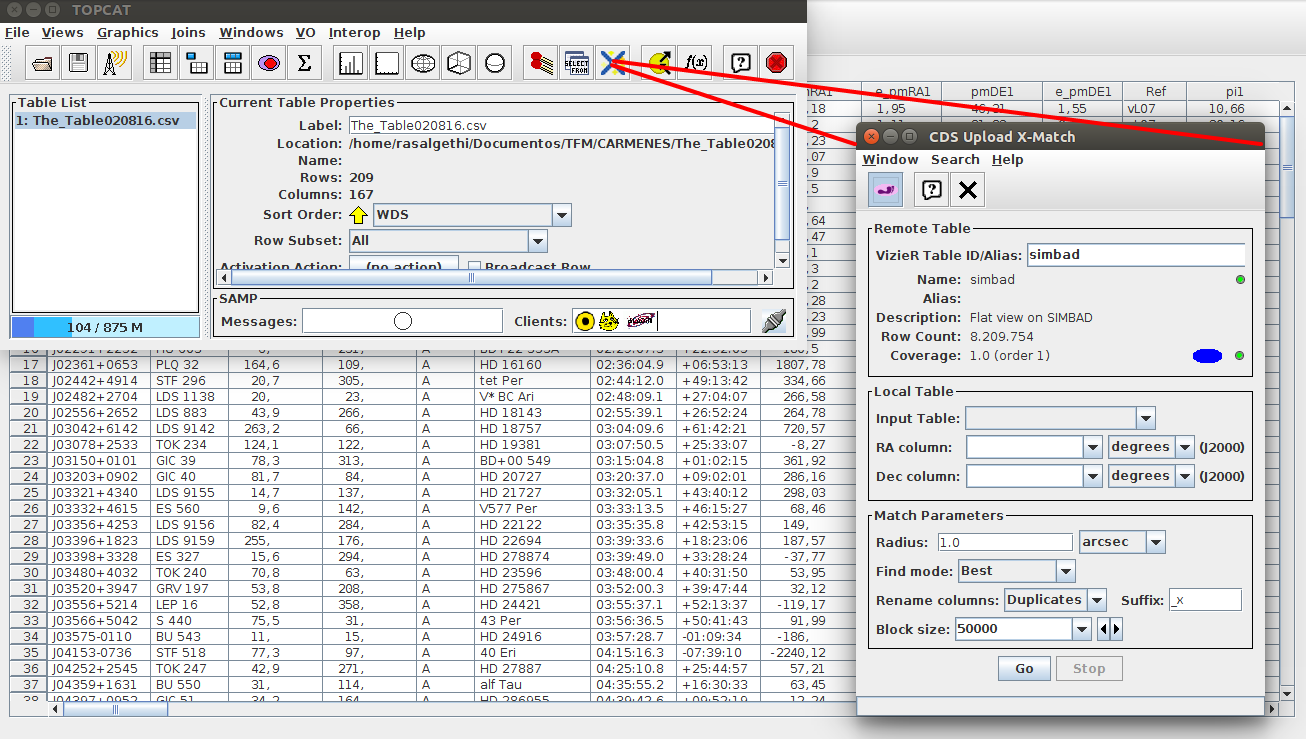Open the Row Subsets tool
This screenshot has width=1307, height=740.
point(268,63)
